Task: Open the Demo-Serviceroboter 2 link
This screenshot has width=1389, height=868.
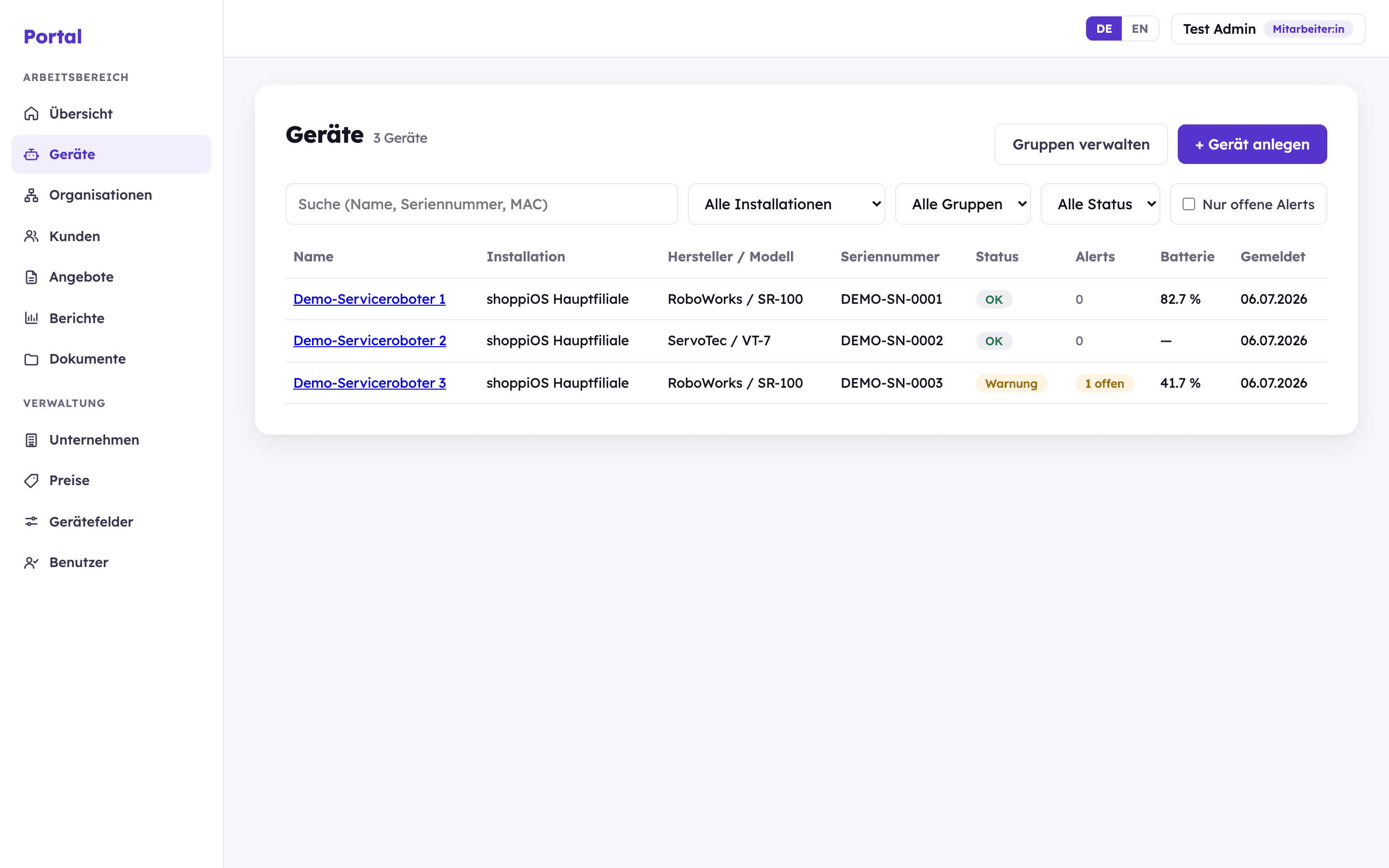Action: point(369,340)
